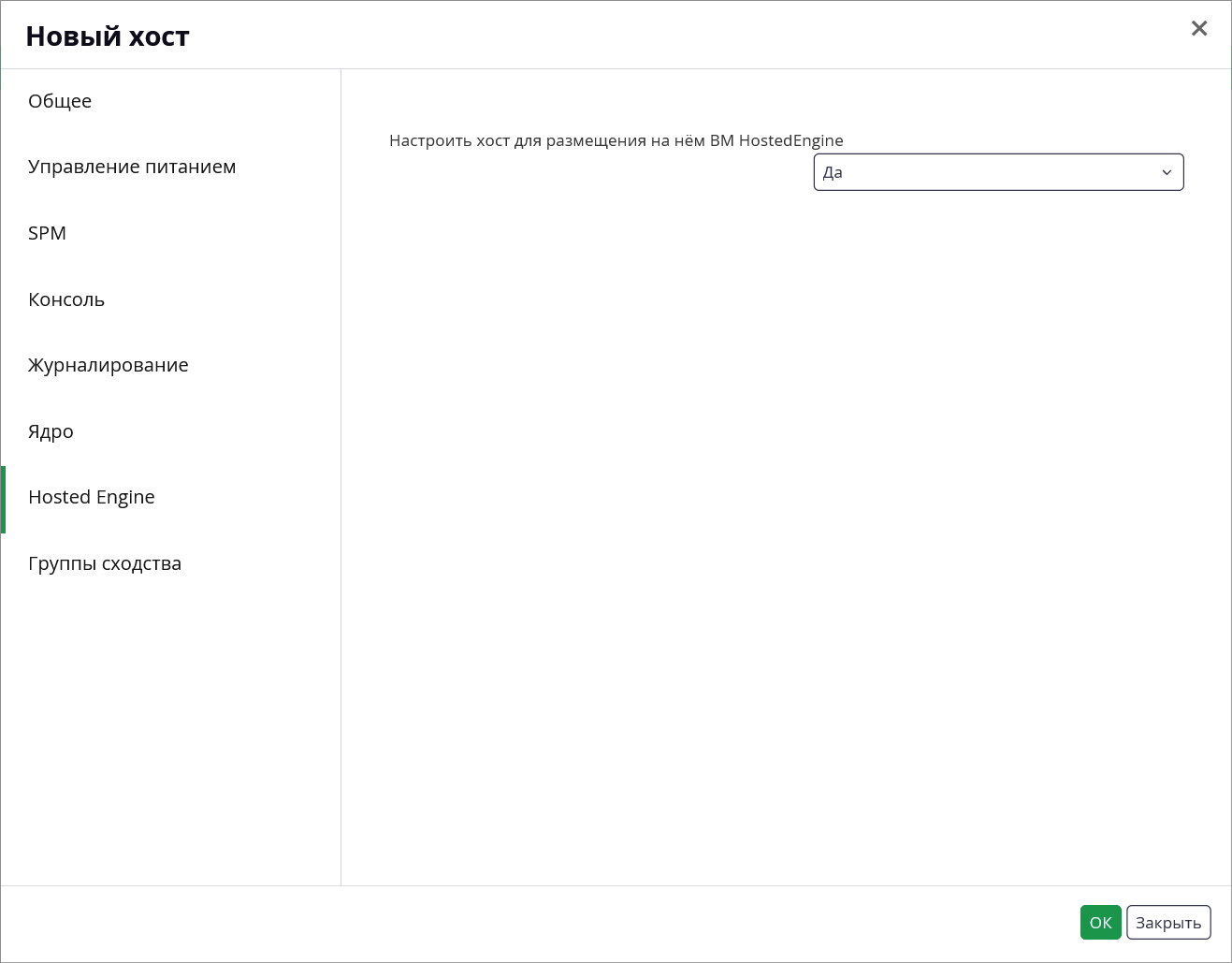Expand the HostedEngine deployment dropdown
Viewport: 1232px width, 963px height.
(998, 172)
